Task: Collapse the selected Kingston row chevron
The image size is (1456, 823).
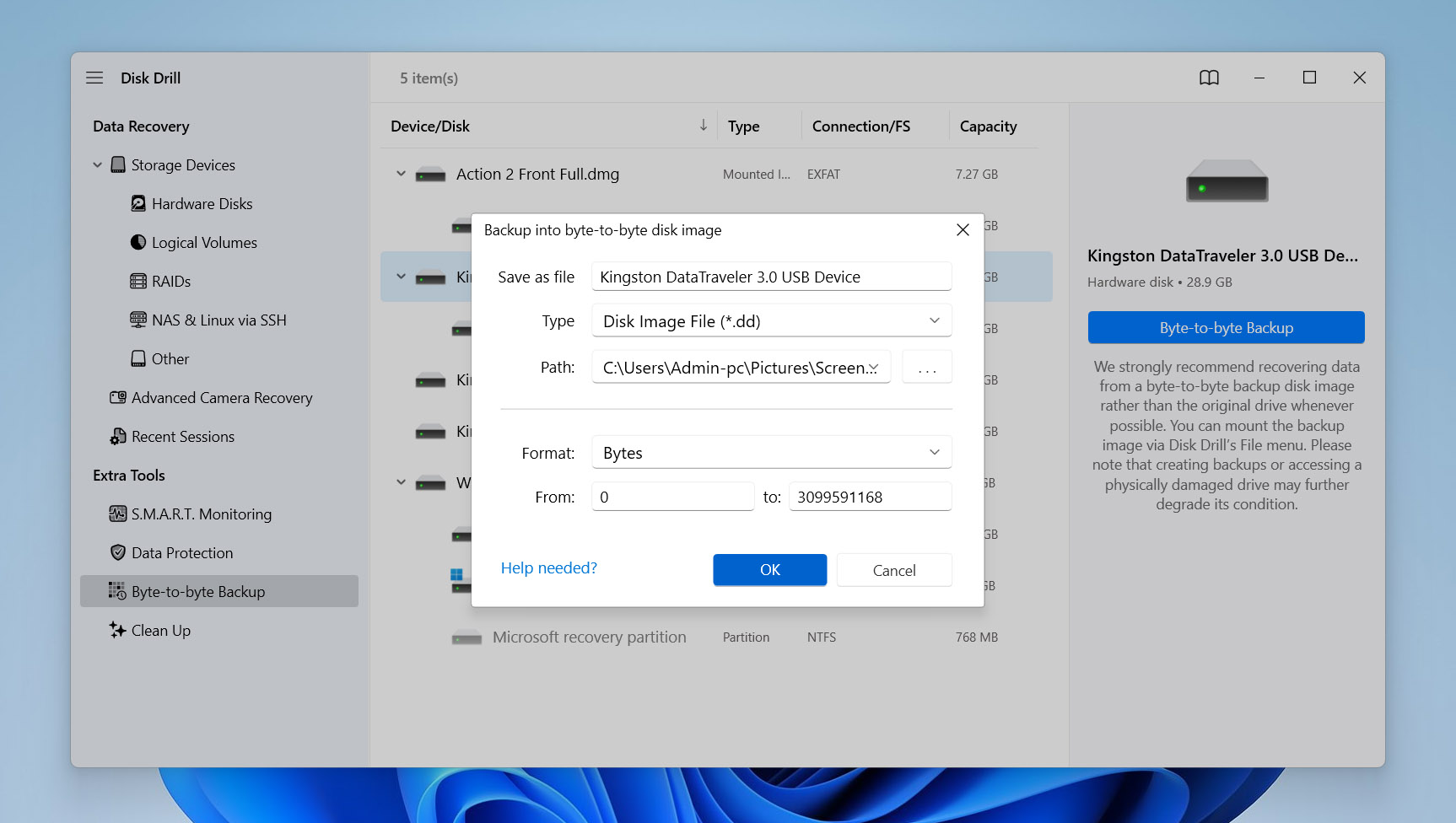Action: (x=401, y=277)
